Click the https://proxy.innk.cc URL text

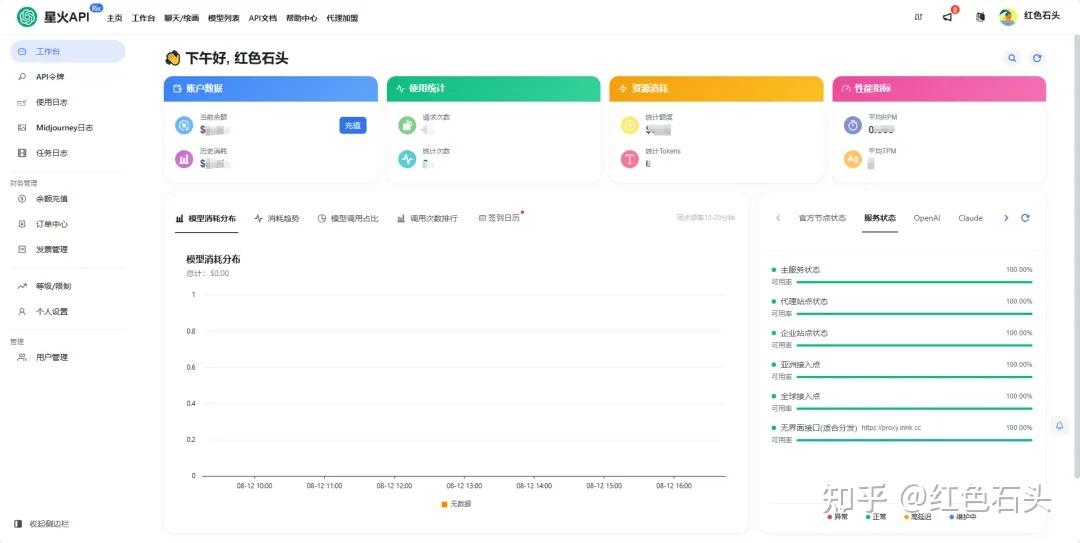tap(891, 428)
